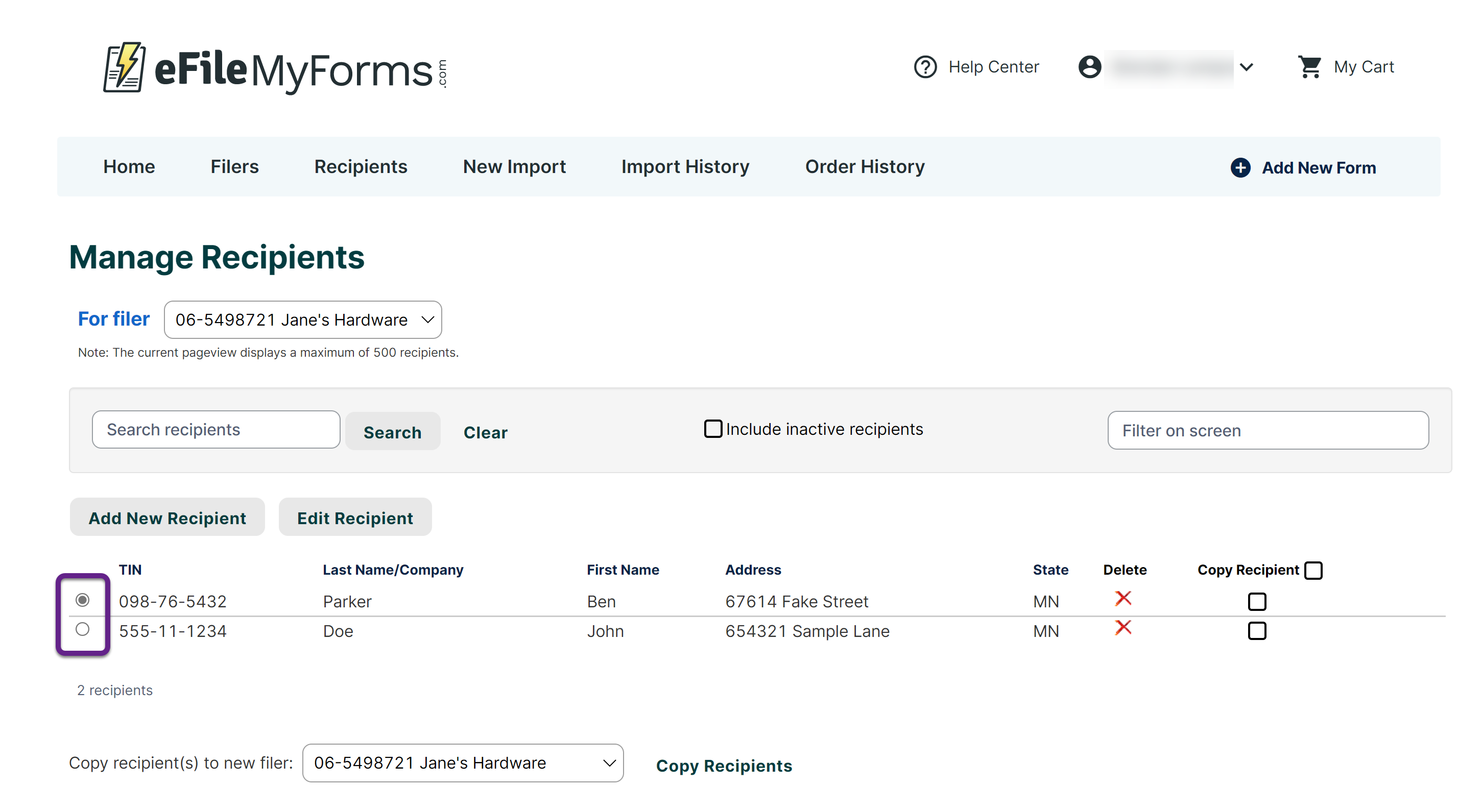
Task: Open the copy to new filer dropdown
Action: (x=462, y=763)
